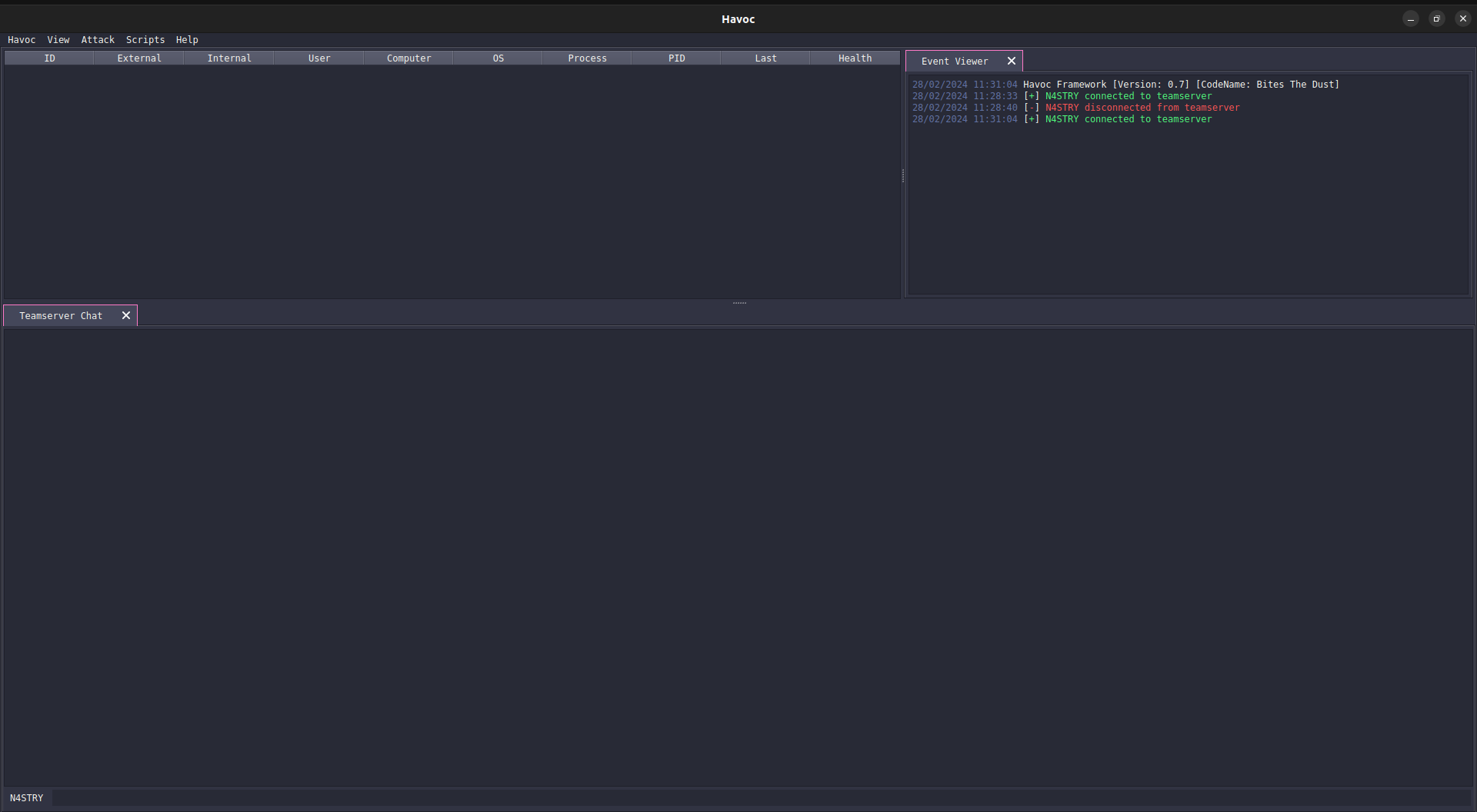Maximize the Havoc window

[1436, 19]
